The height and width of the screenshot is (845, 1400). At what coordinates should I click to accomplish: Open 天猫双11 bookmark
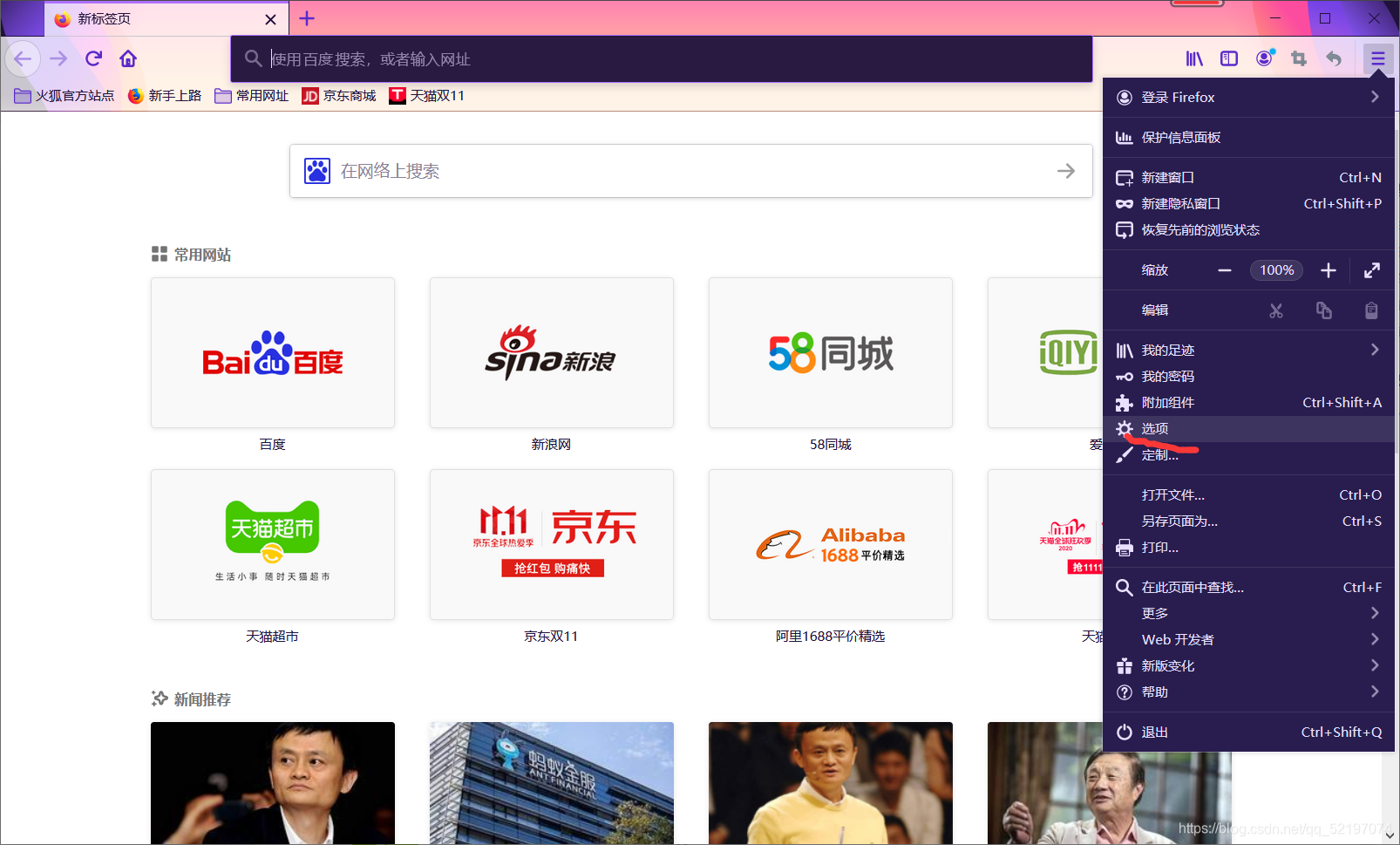click(x=427, y=96)
